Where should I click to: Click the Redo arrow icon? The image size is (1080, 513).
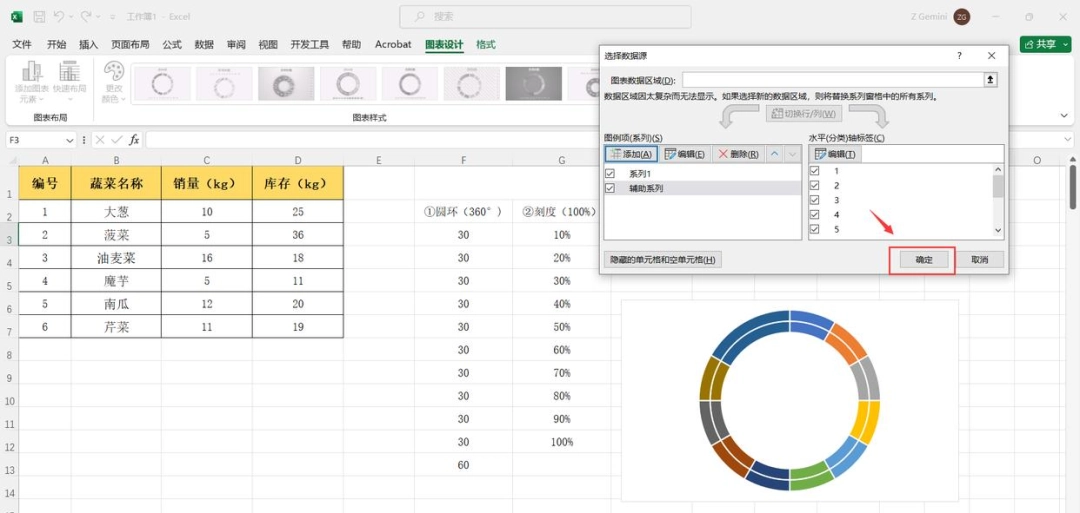coord(86,16)
